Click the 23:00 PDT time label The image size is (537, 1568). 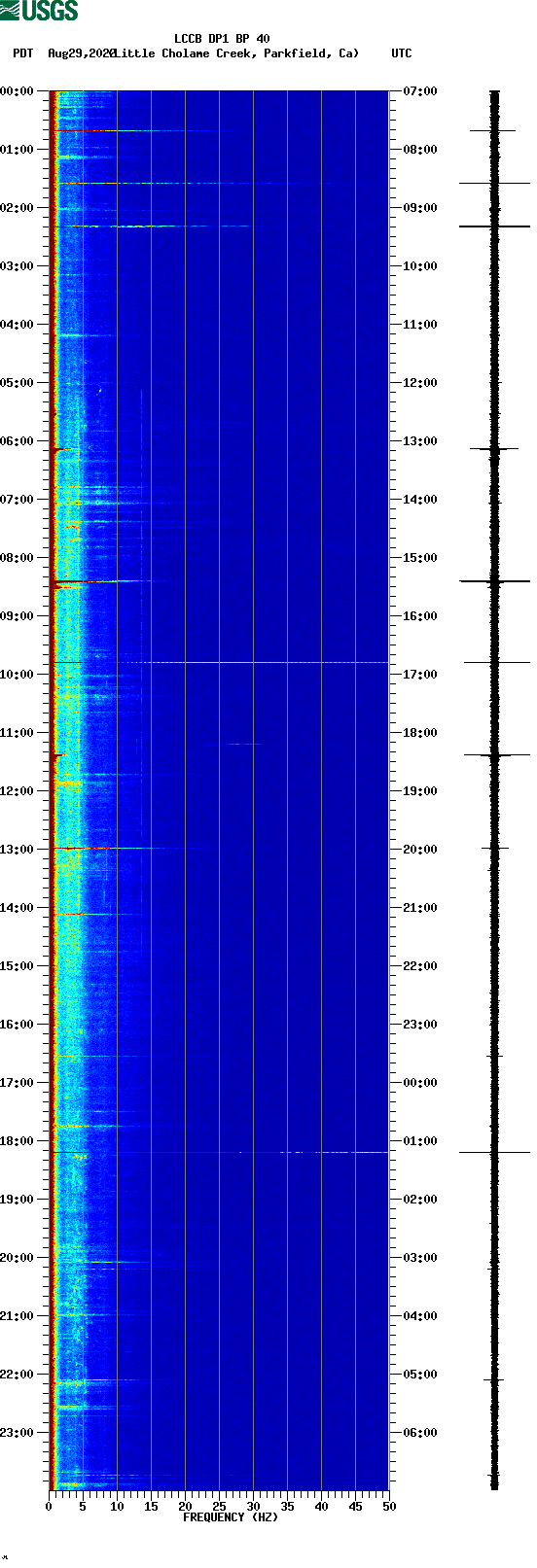click(x=17, y=1433)
